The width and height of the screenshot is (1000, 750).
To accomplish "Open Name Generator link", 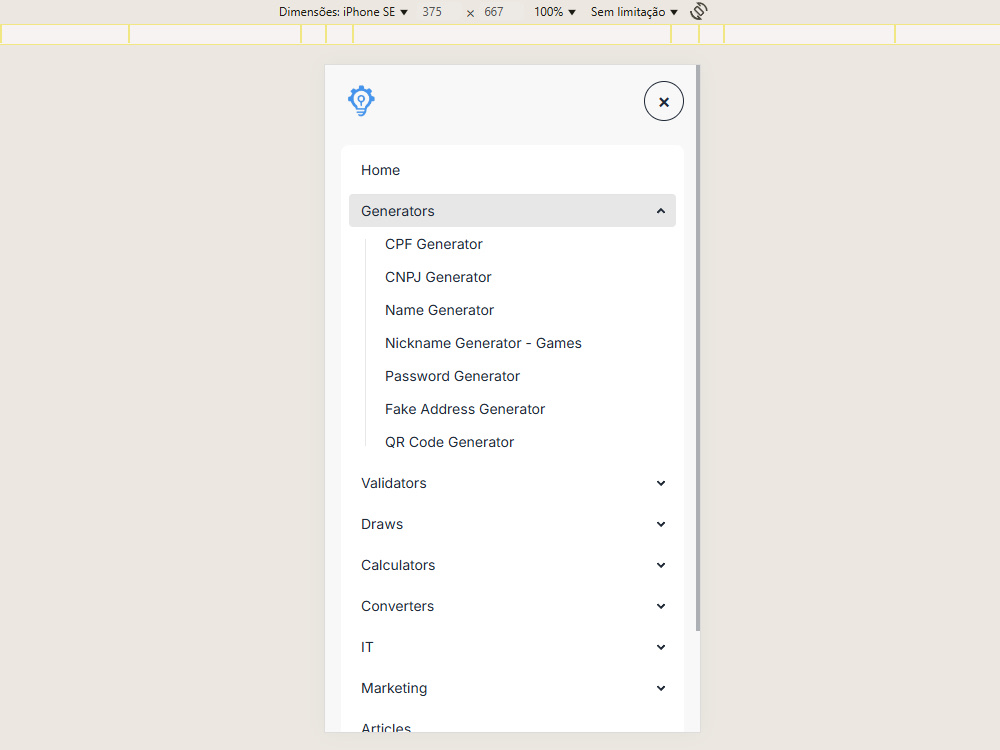I will (439, 311).
